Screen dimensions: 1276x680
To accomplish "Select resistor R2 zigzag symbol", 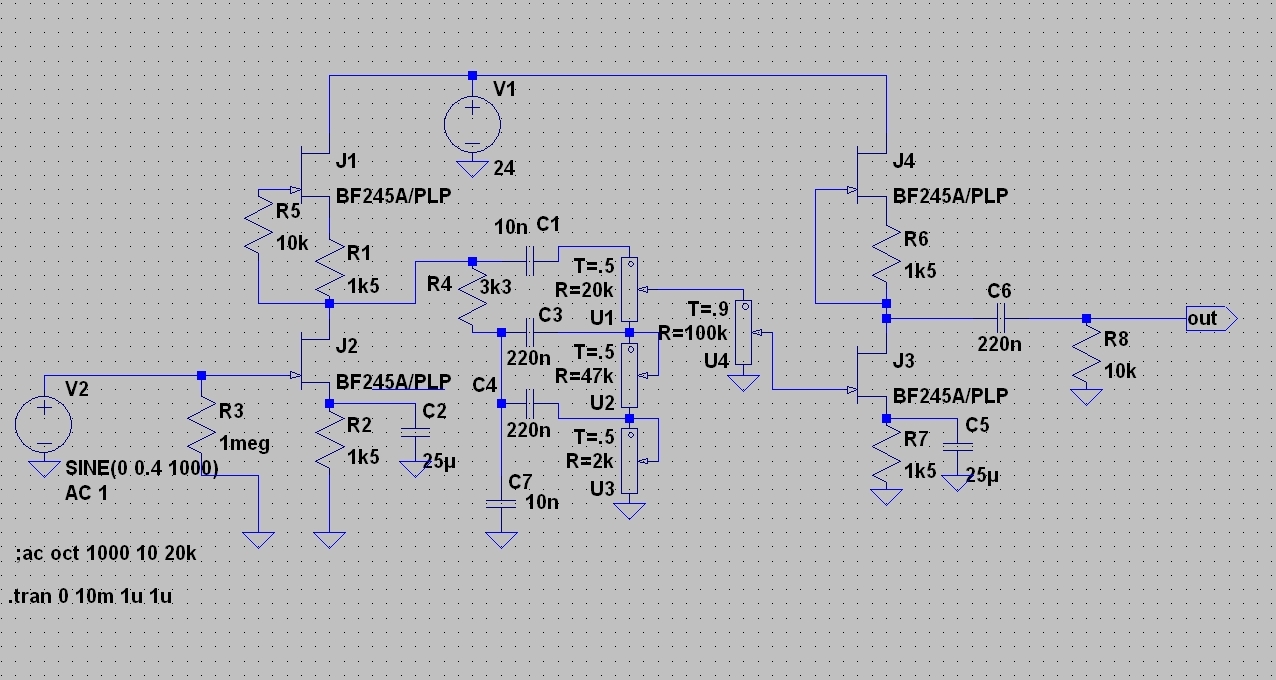I will [329, 440].
